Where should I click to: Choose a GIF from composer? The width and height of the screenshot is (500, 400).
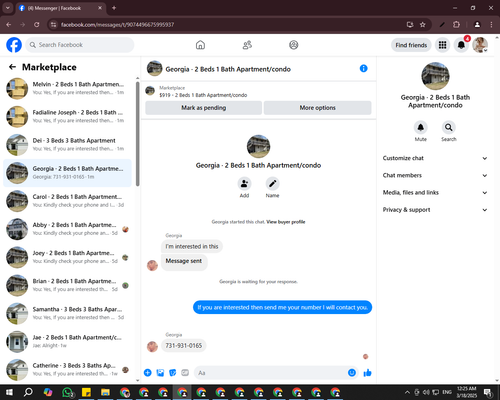[185, 373]
